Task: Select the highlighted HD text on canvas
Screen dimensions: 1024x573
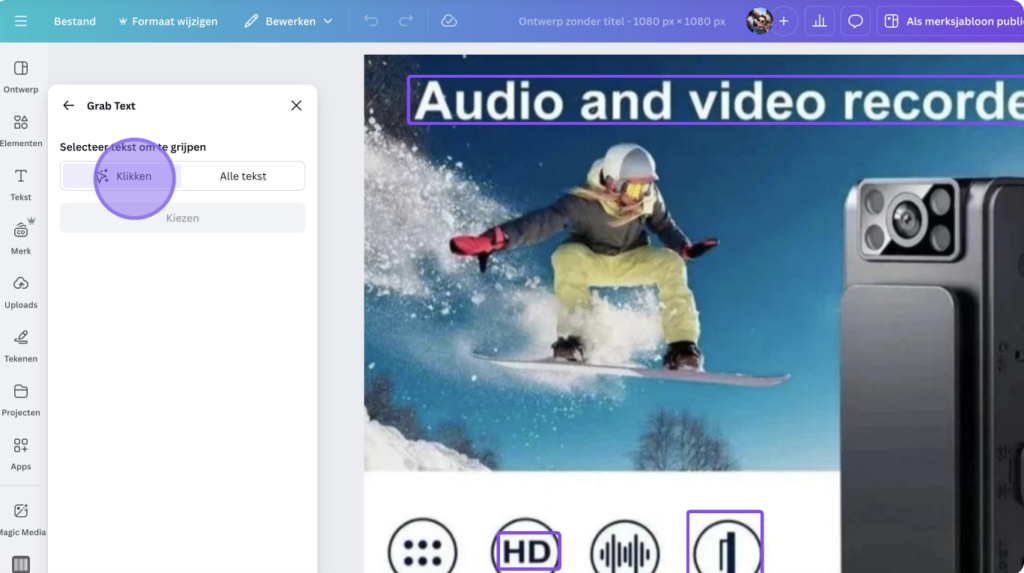Action: click(x=528, y=551)
